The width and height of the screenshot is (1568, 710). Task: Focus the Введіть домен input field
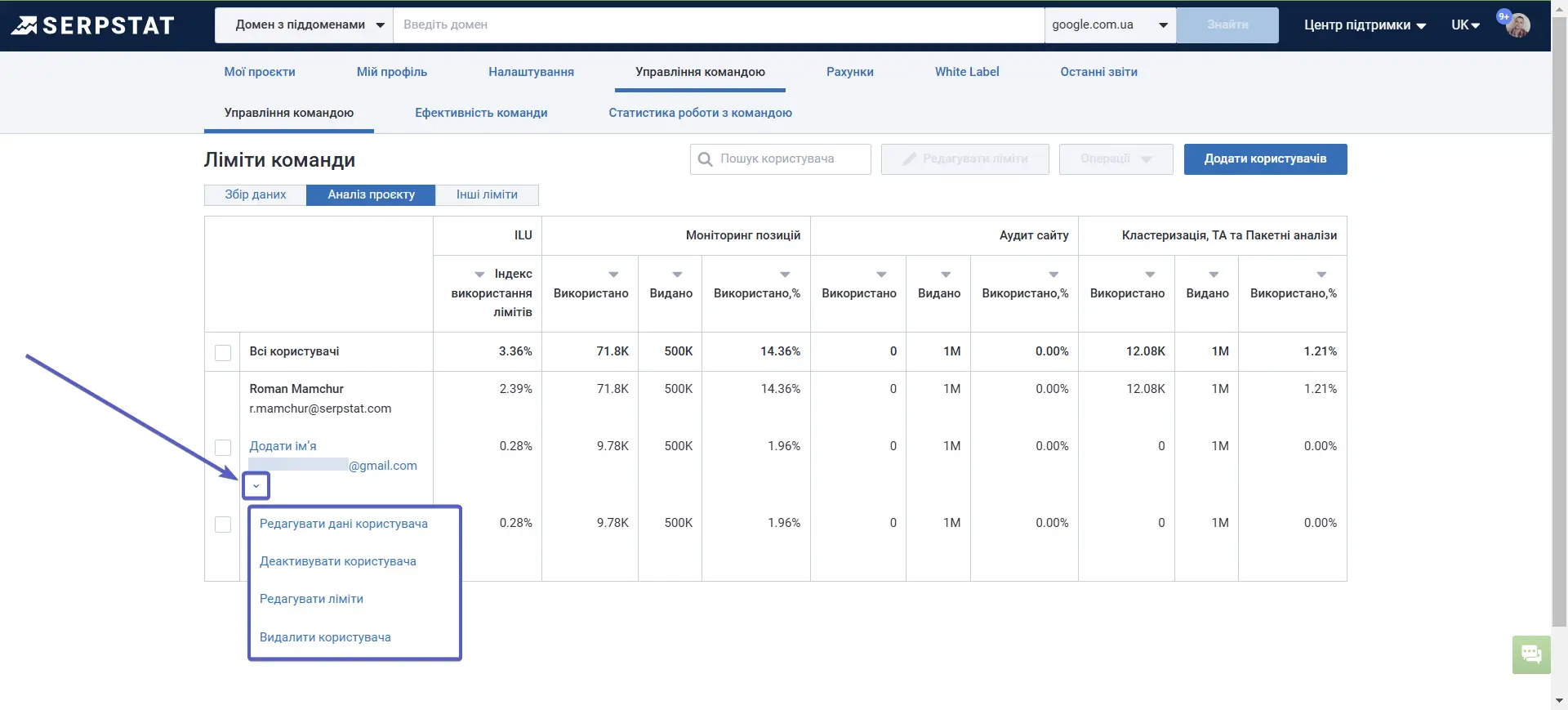coord(719,25)
